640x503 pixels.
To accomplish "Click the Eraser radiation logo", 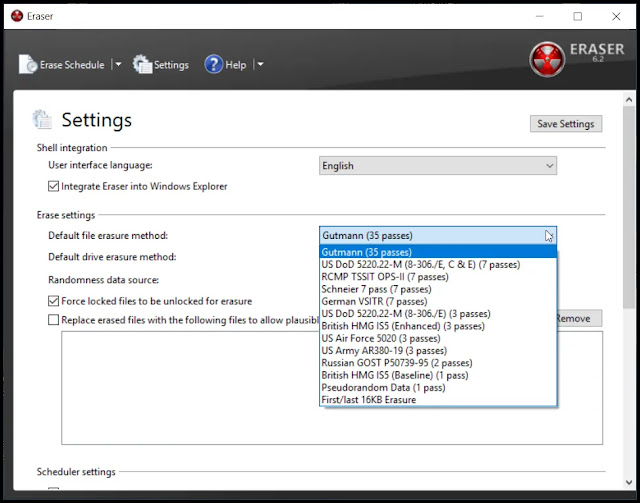I will tap(547, 59).
